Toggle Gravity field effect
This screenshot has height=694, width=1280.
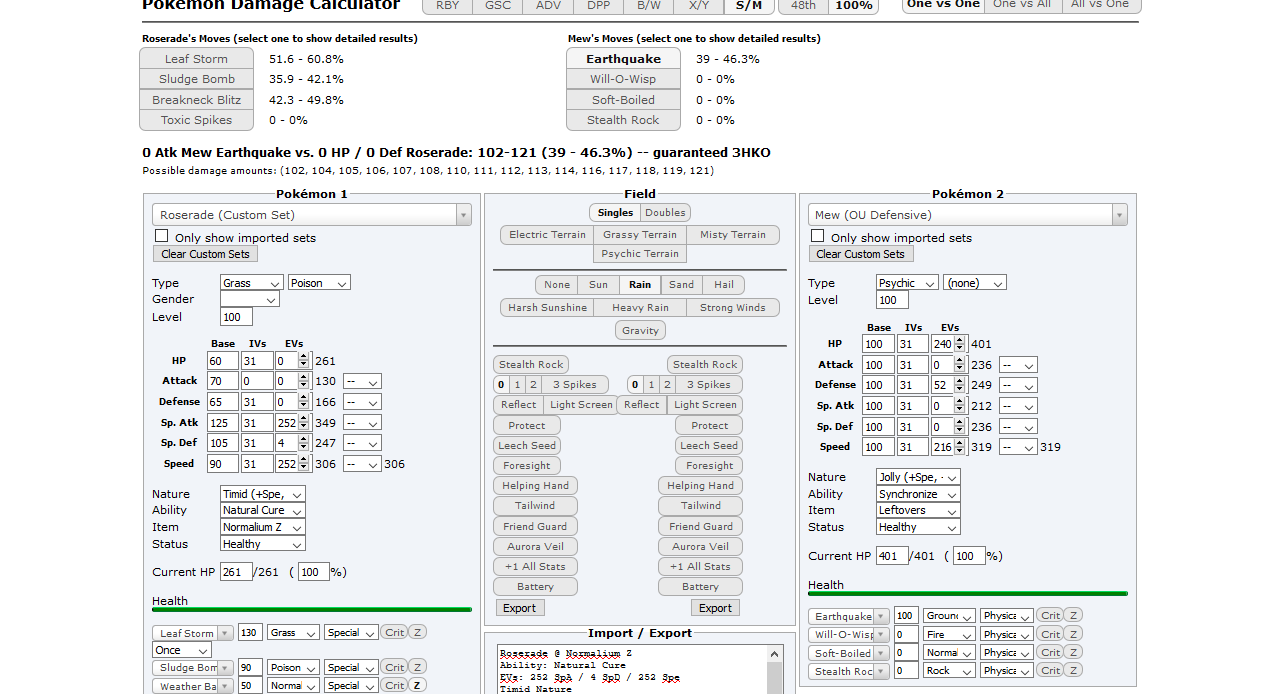640,331
